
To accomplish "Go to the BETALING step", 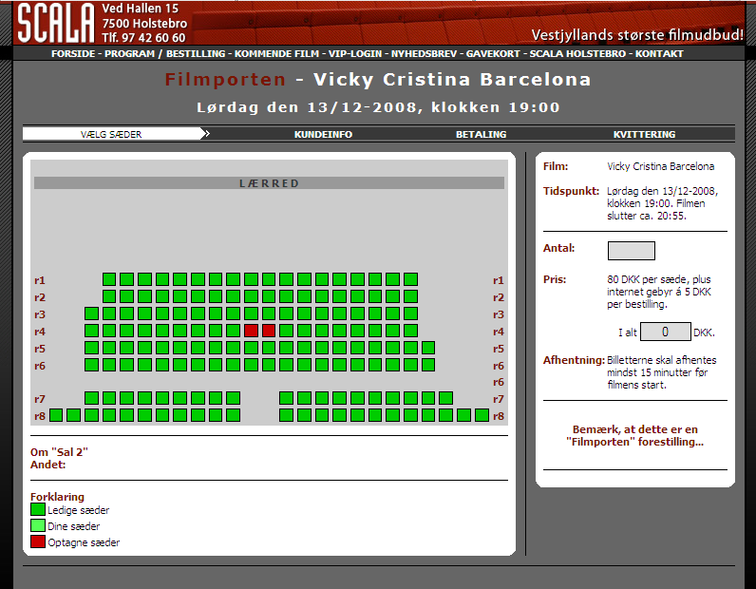I will tap(481, 134).
